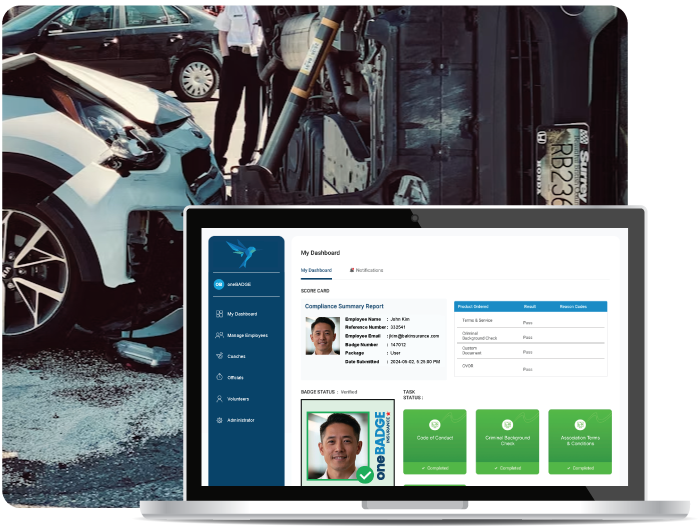Click the badge number 147012
700x530 pixels.
(x=398, y=345)
